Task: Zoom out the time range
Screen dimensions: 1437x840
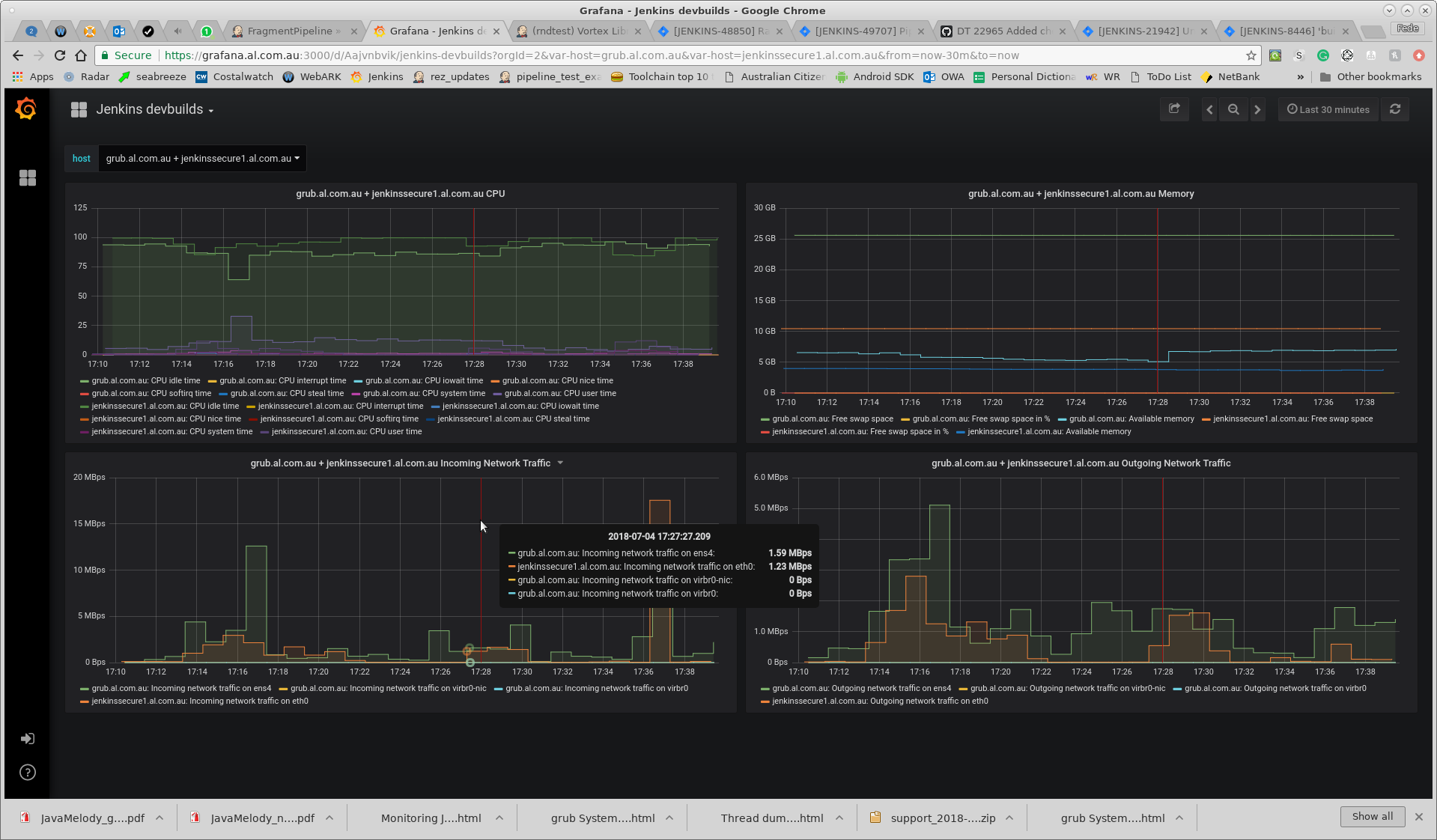Action: (1233, 109)
